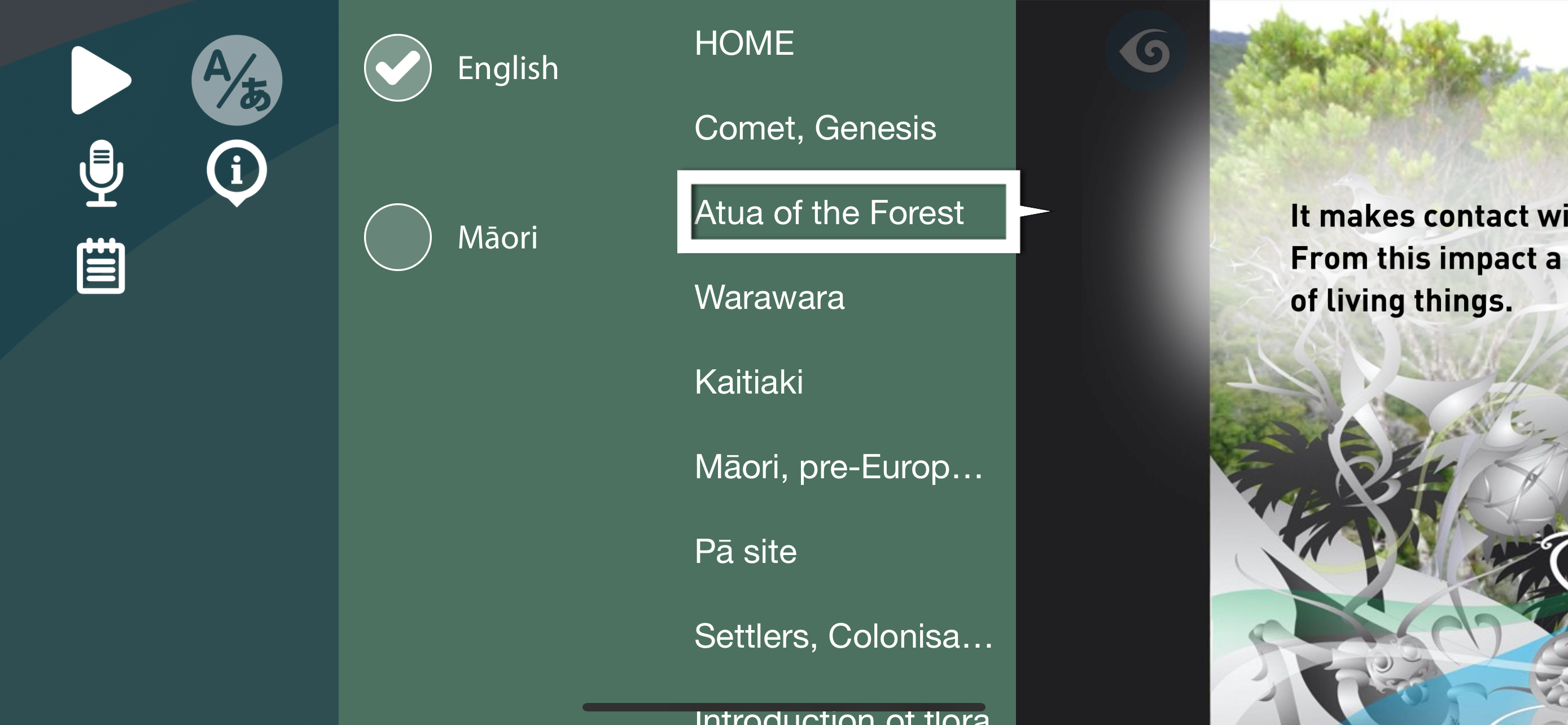1568x725 pixels.
Task: Navigate to Pā site chapter
Action: 746,552
